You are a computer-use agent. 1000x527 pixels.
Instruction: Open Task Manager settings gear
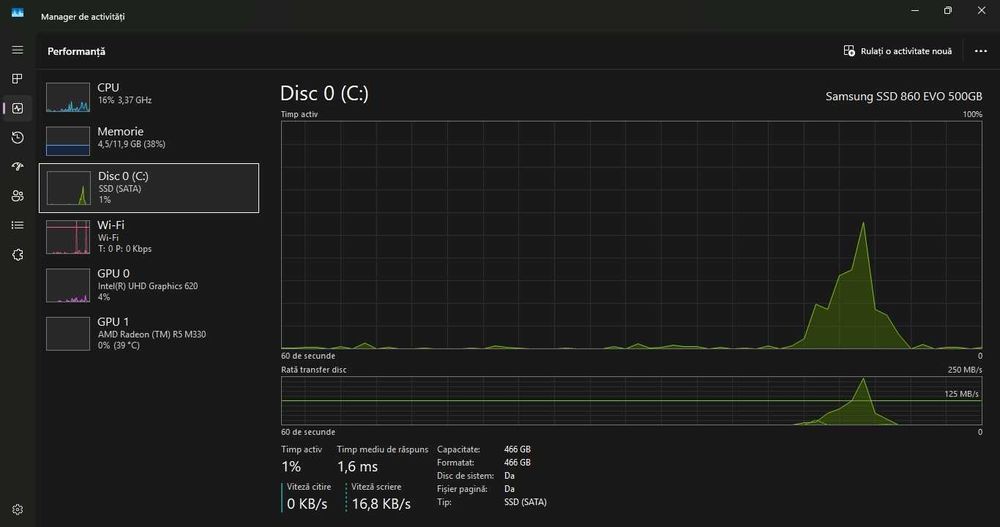(17, 509)
